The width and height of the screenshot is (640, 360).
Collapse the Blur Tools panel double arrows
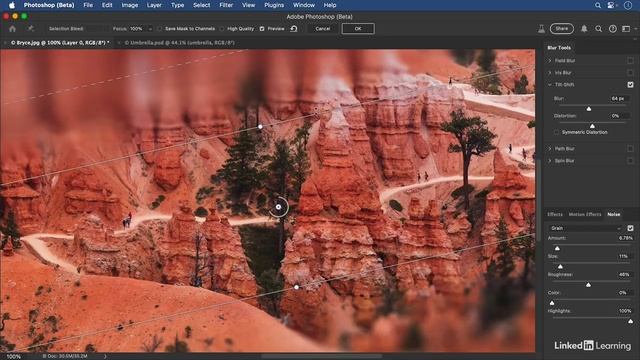[x=635, y=38]
